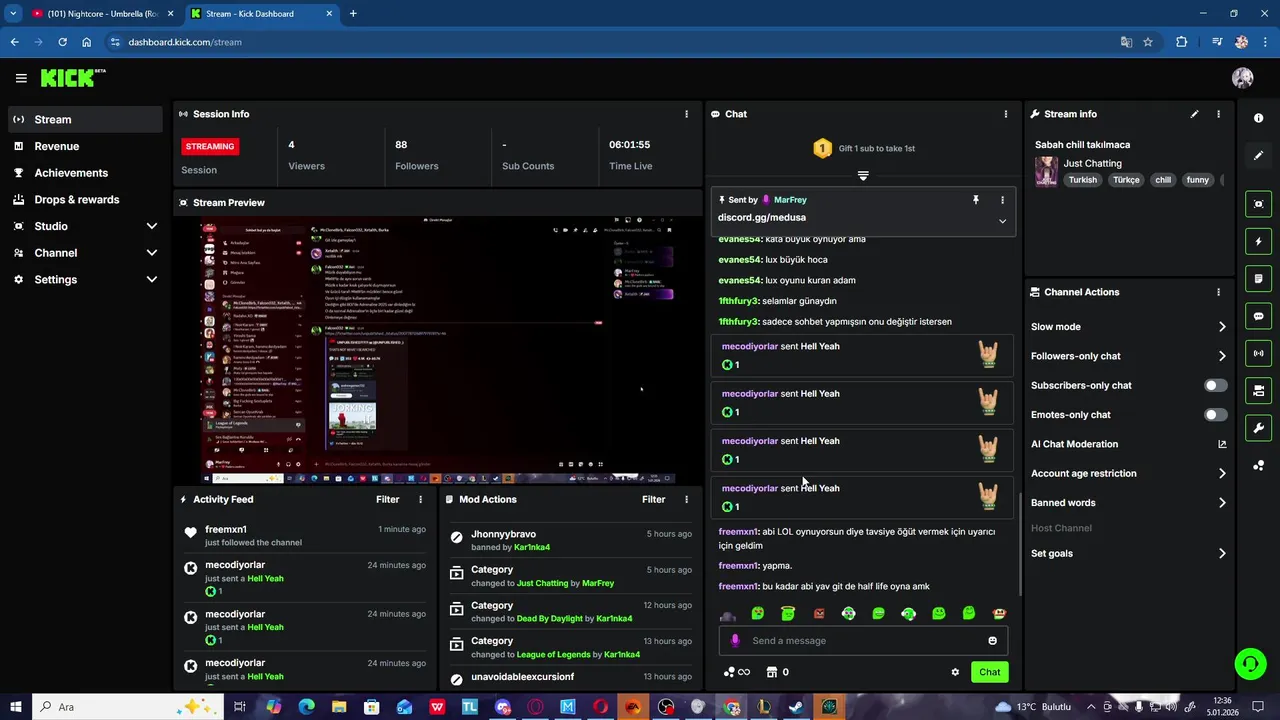This screenshot has width=1280, height=720.
Task: Select Stream in the sidebar
Action: coord(86,119)
